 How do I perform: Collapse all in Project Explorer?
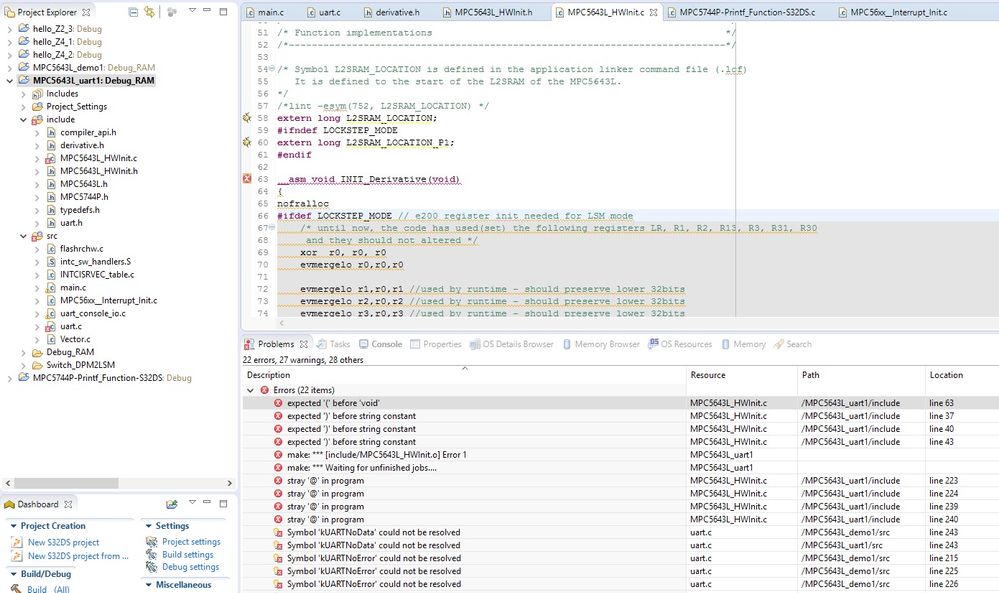click(x=133, y=11)
